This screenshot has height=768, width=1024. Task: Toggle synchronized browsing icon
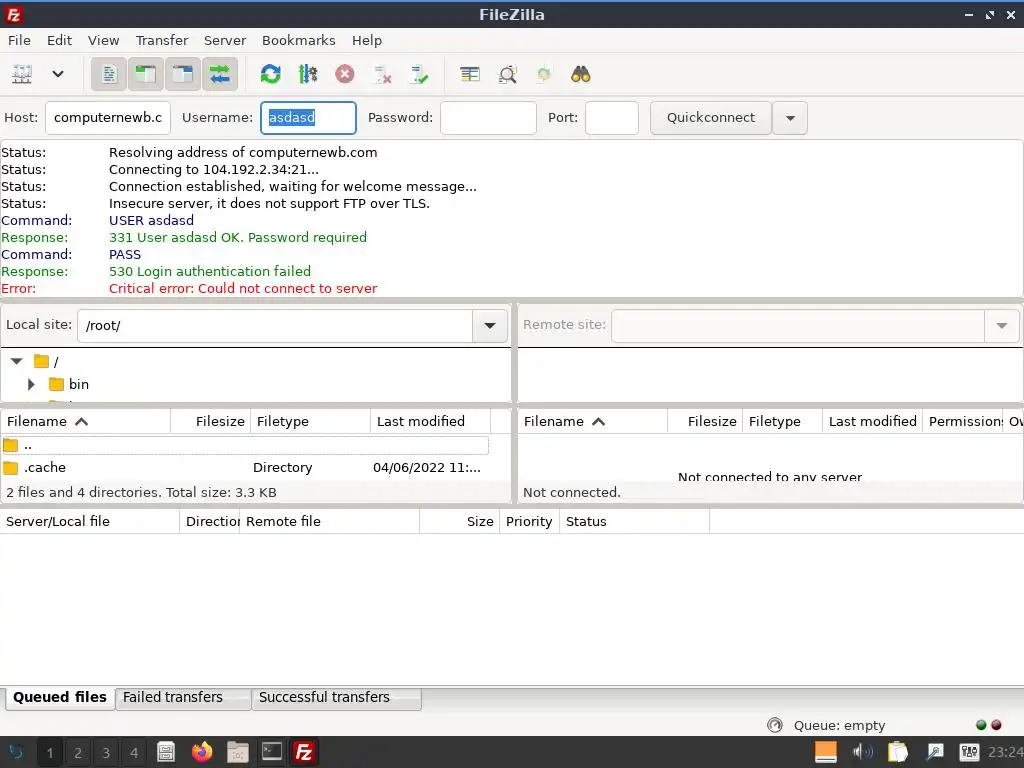(544, 74)
